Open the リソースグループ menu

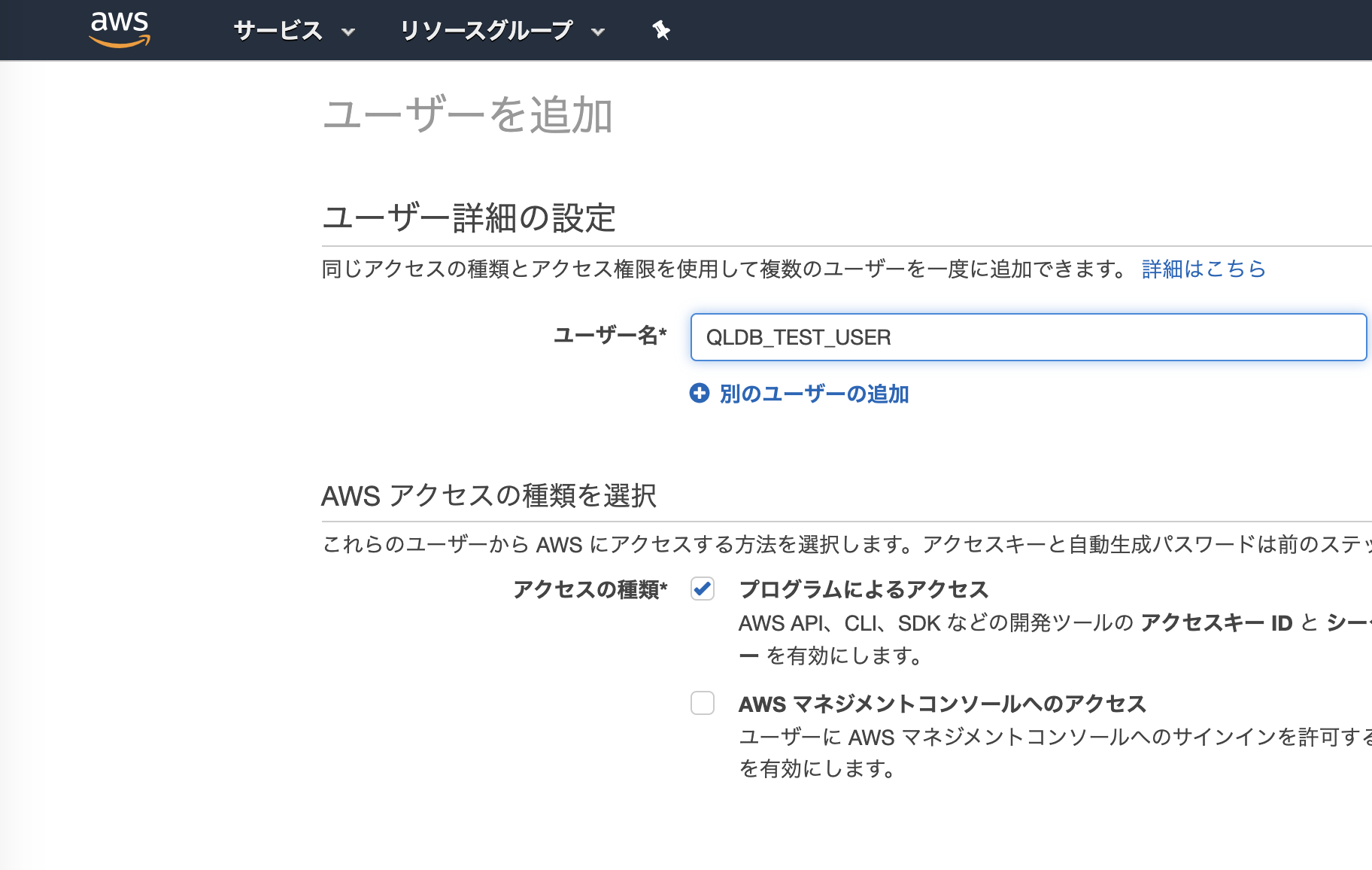pyautogui.click(x=486, y=31)
